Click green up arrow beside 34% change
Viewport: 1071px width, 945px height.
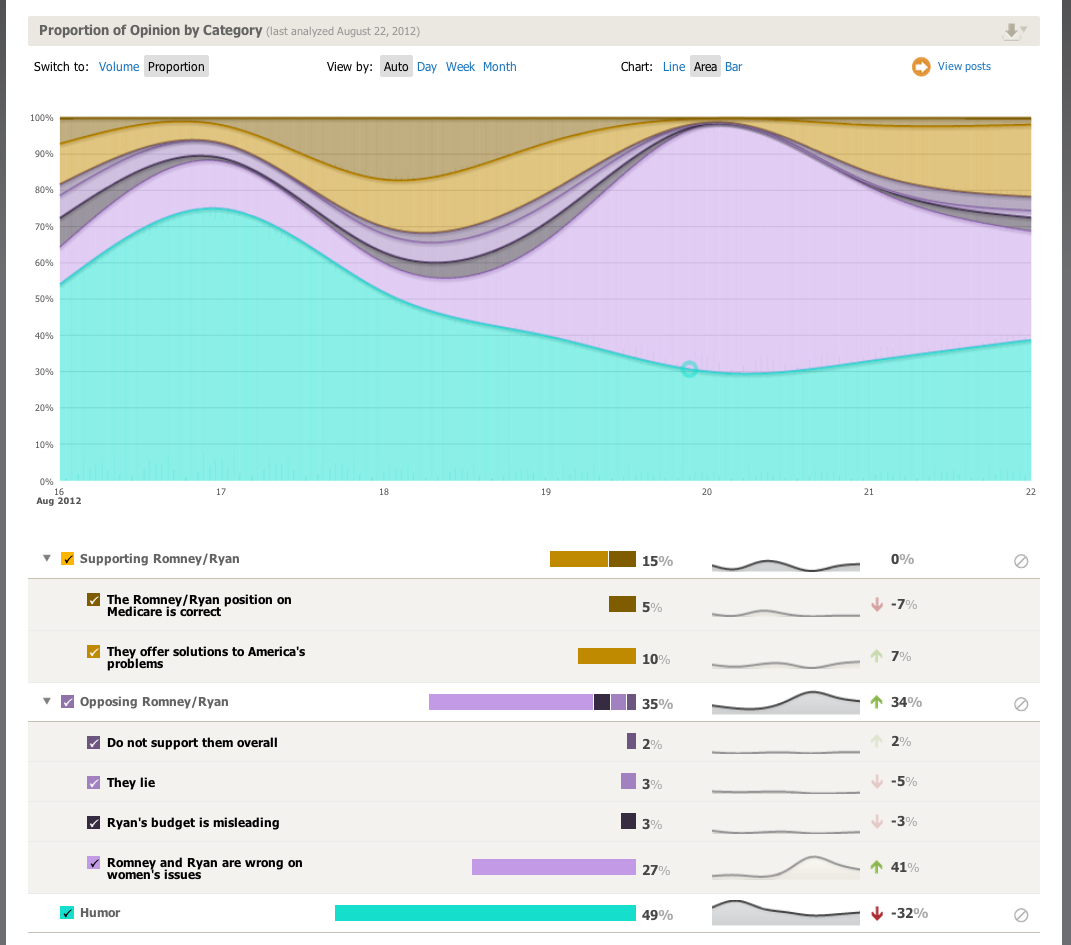(877, 702)
